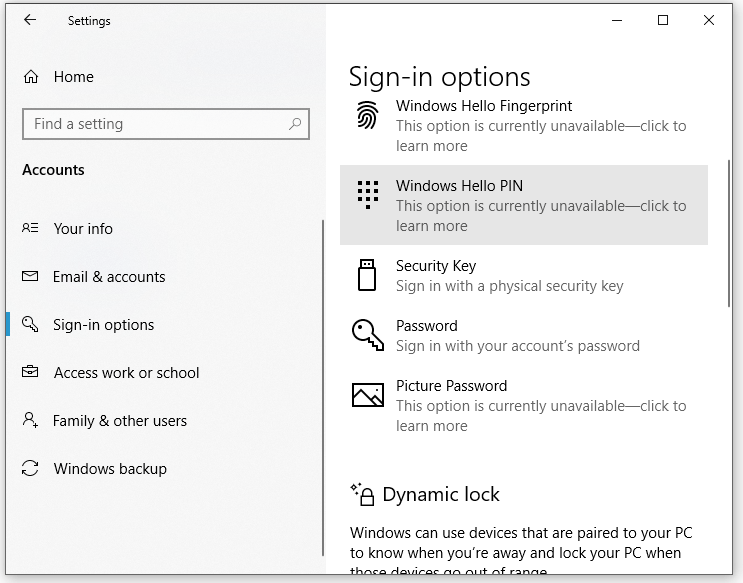Click the Password key icon
The image size is (743, 583).
point(368,335)
